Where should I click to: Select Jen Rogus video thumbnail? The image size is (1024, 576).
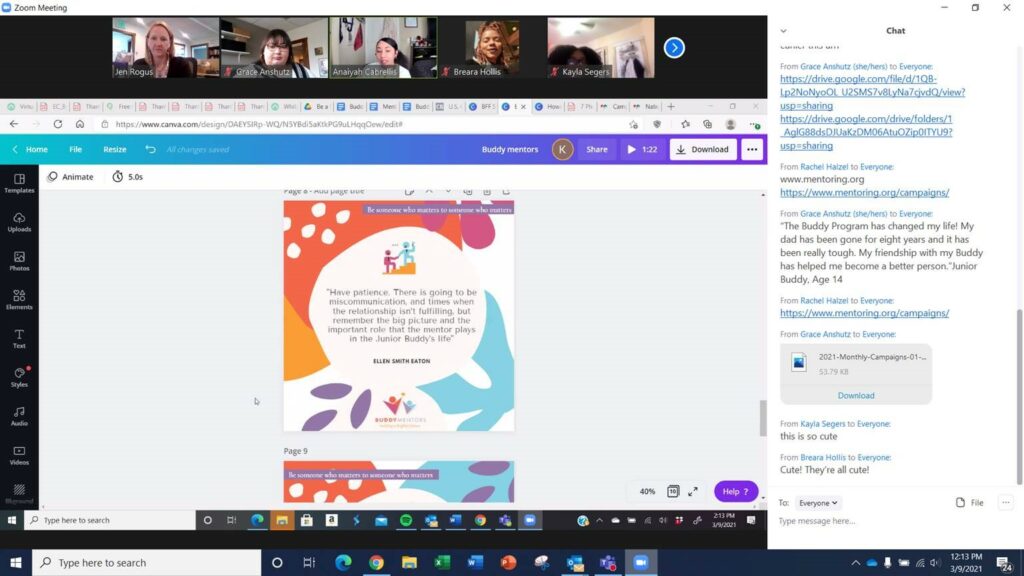(166, 48)
